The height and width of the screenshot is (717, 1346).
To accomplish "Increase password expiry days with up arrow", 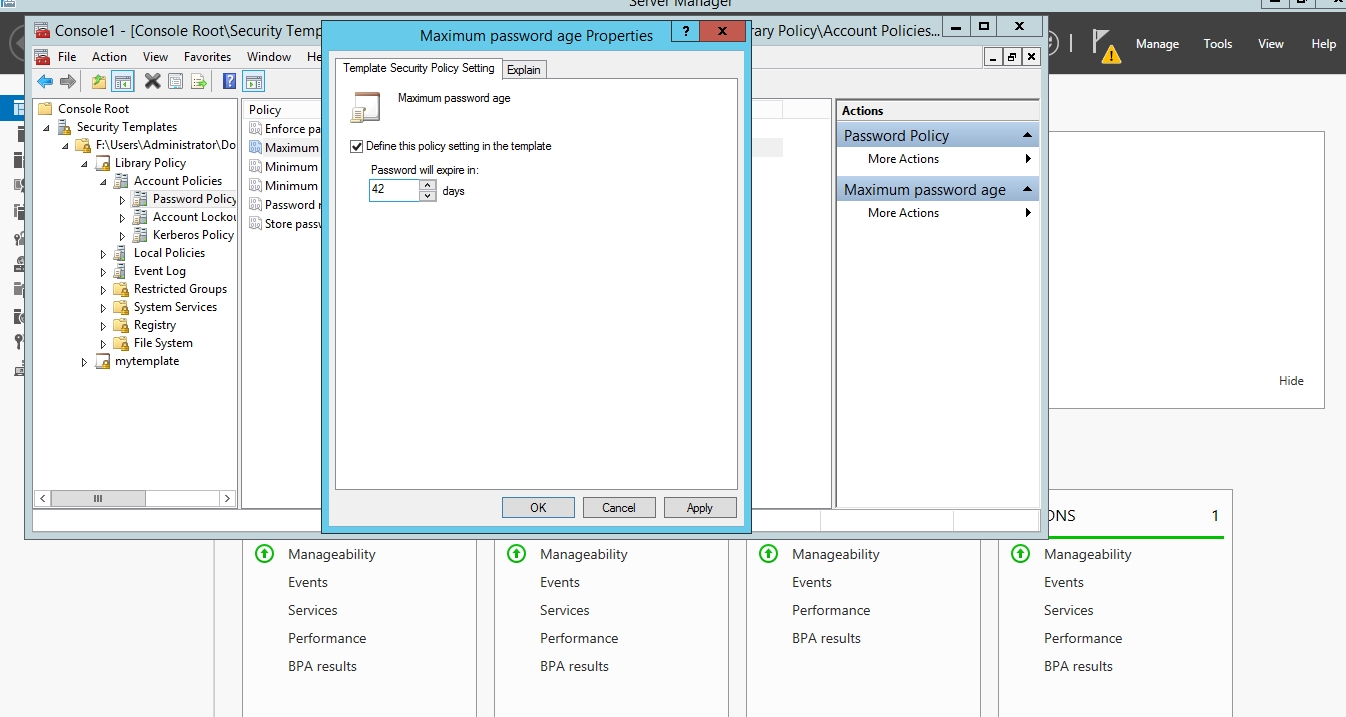I will coord(428,185).
